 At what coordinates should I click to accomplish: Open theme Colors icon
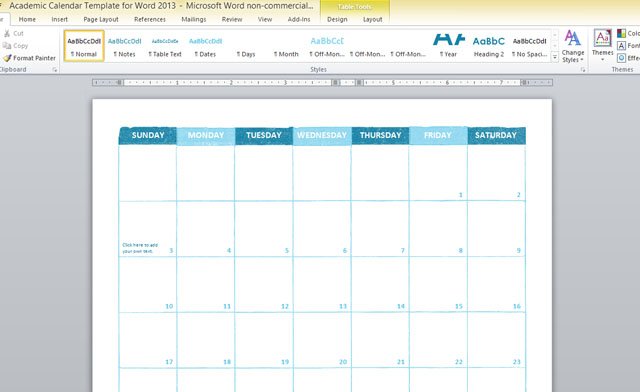click(621, 33)
